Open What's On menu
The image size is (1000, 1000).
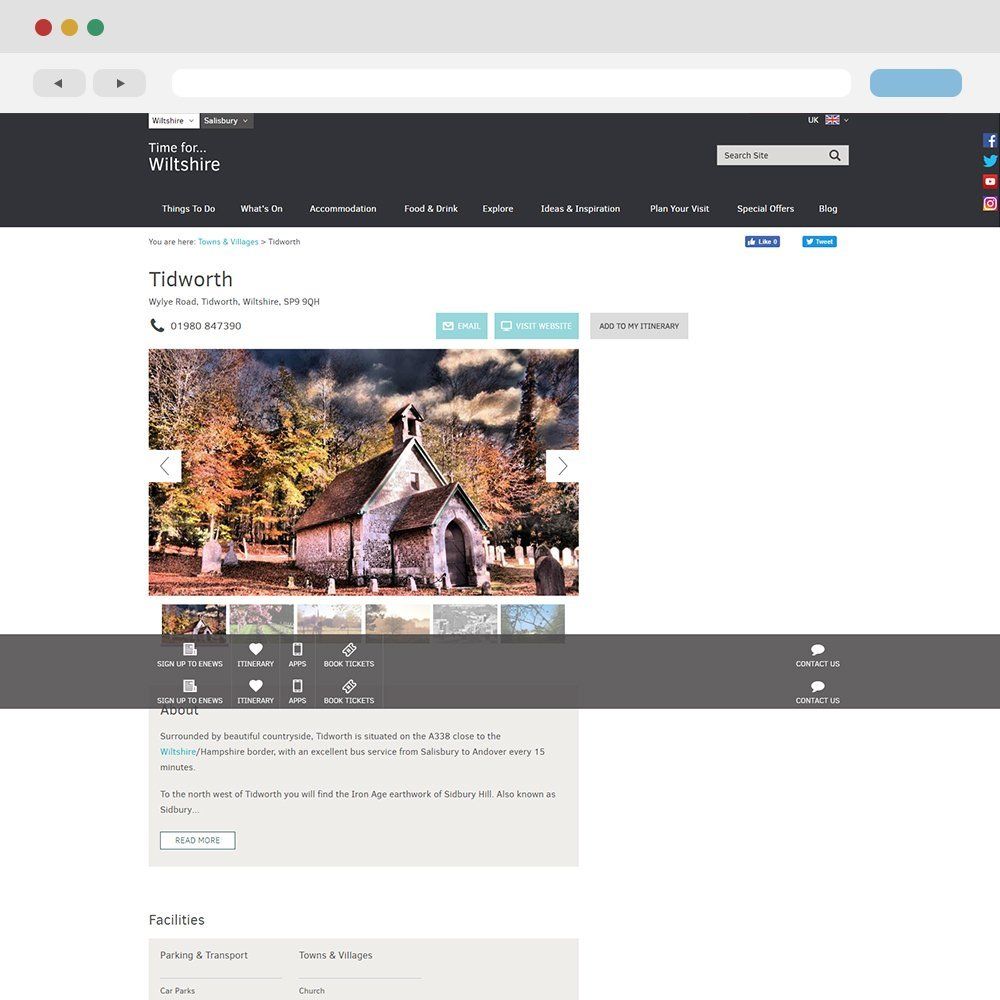(261, 209)
